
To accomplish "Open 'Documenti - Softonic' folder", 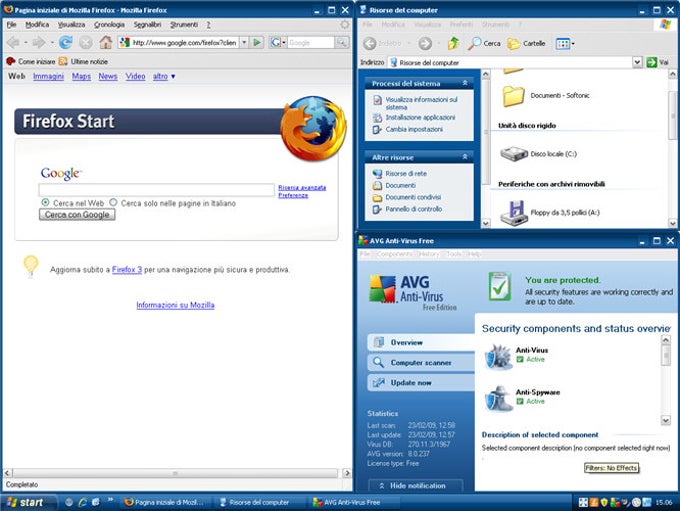I will 546,95.
